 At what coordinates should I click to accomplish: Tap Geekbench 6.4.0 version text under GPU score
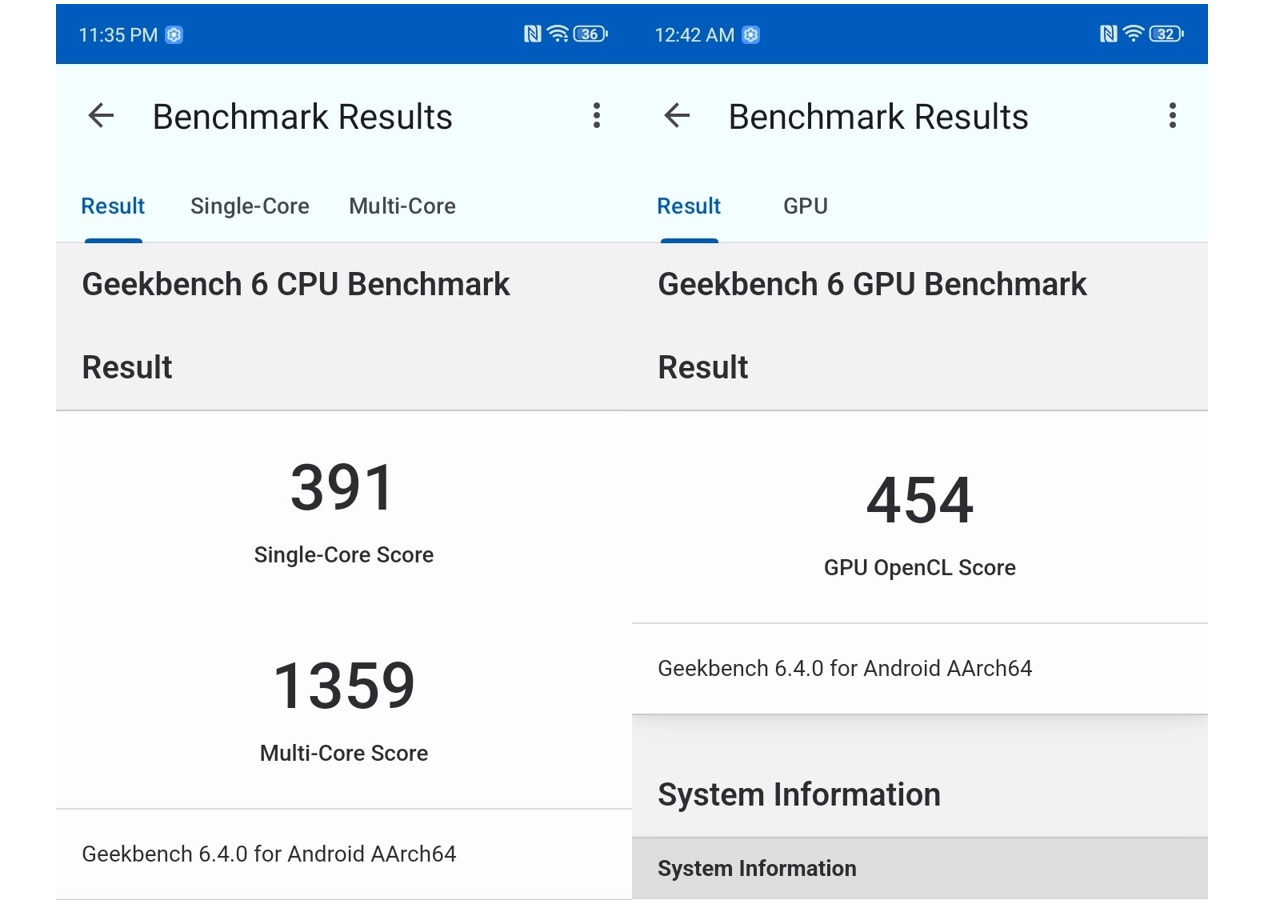[x=845, y=668]
